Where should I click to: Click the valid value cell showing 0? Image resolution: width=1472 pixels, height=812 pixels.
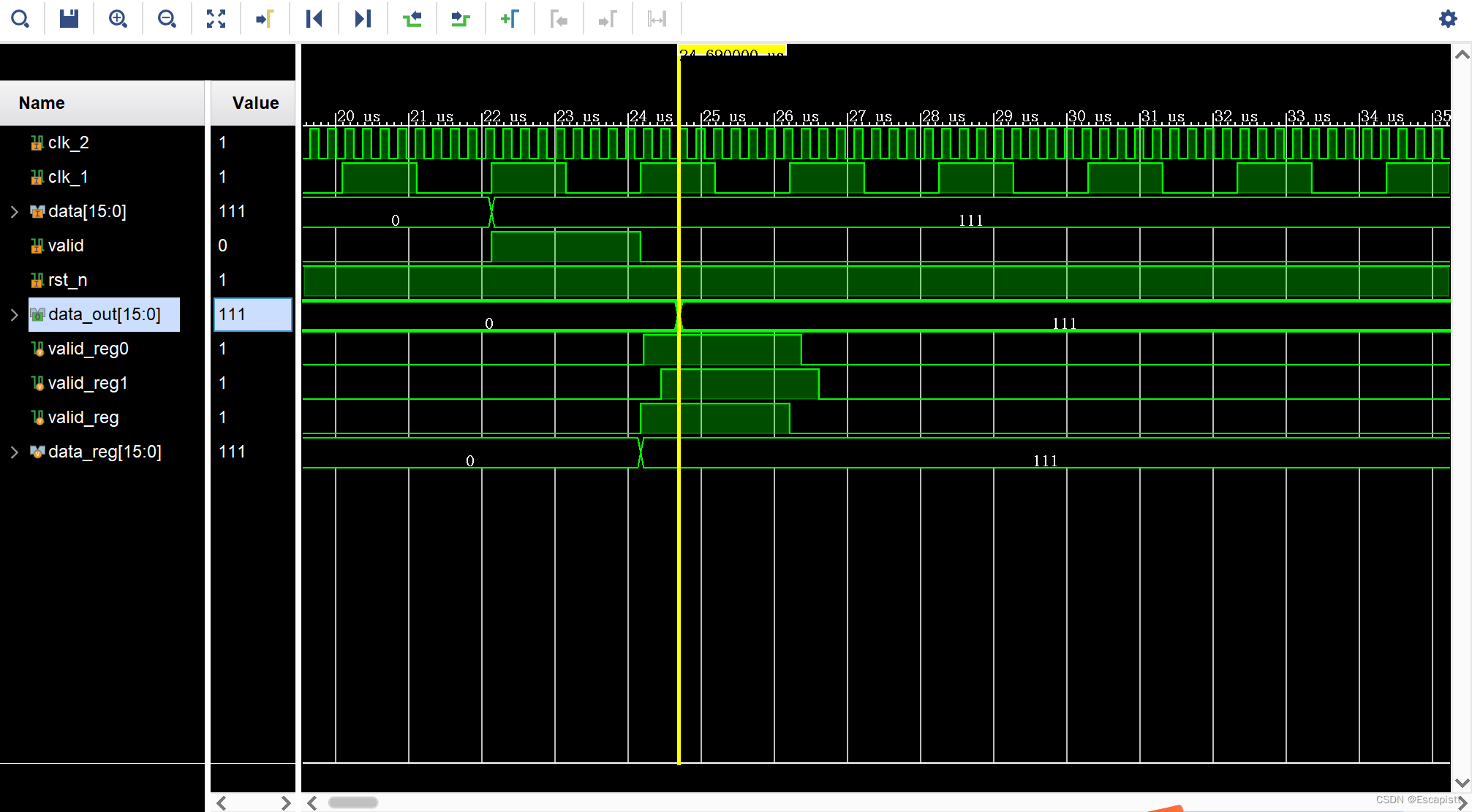[253, 246]
